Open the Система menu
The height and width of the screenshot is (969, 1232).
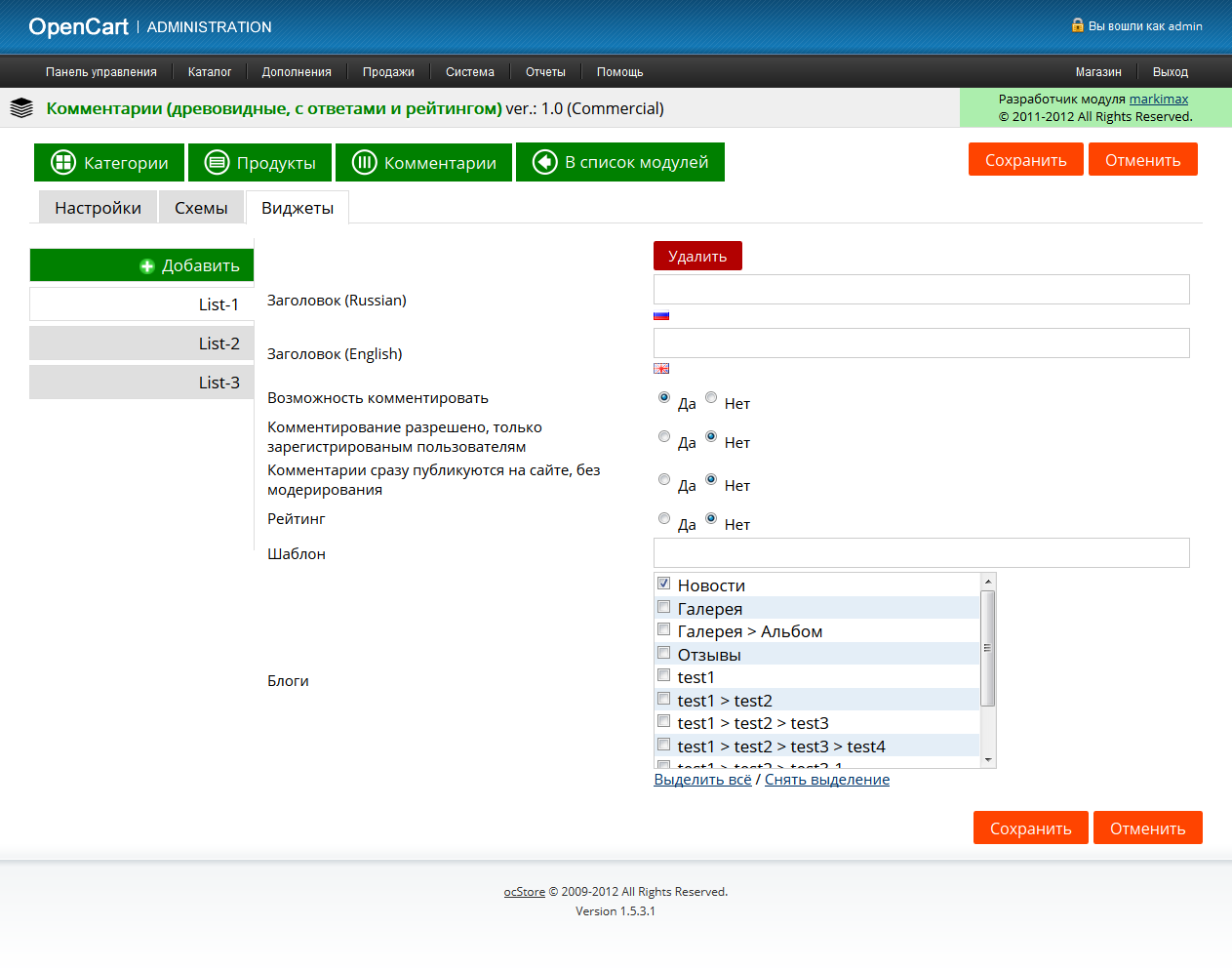[470, 72]
